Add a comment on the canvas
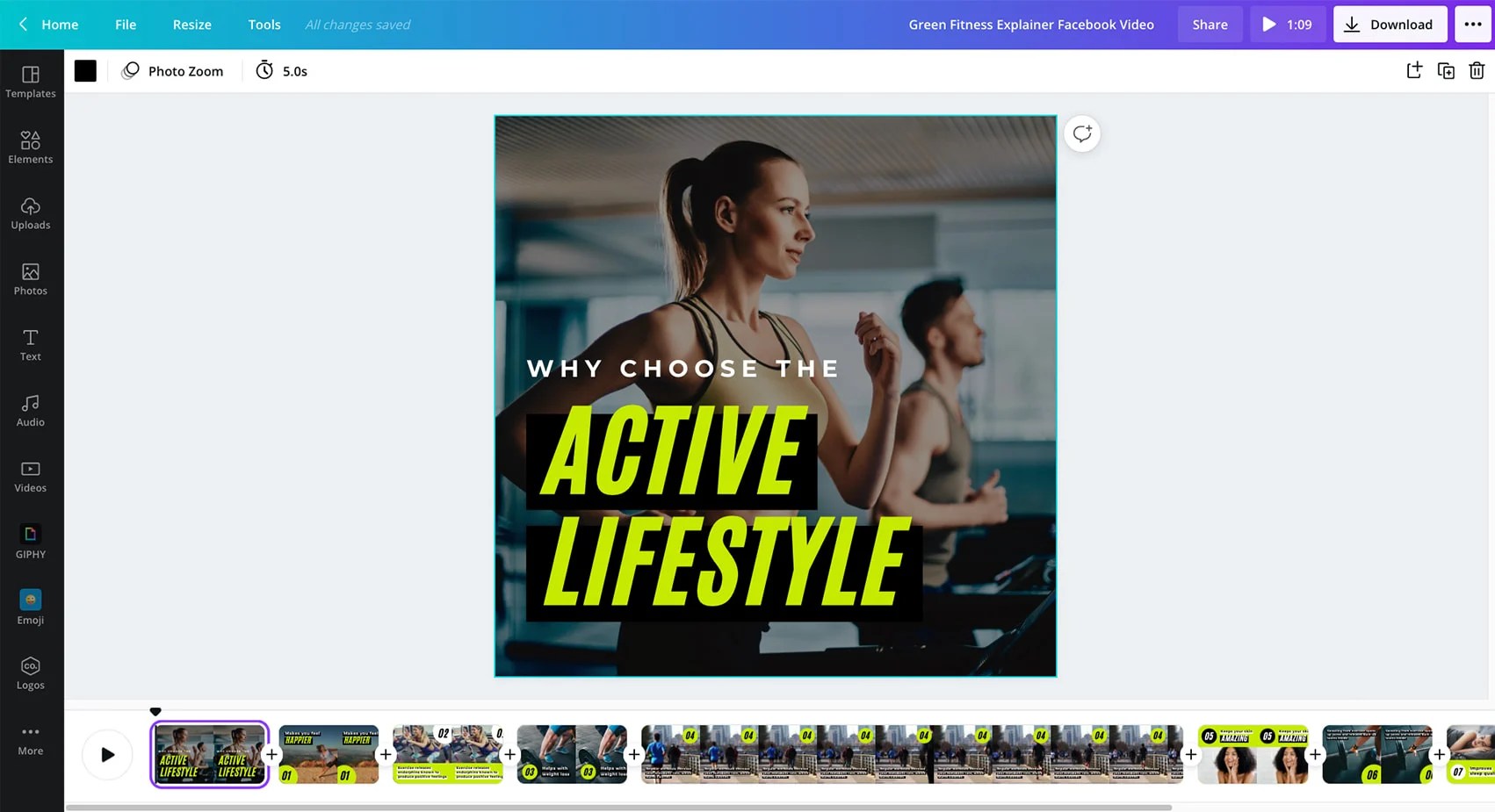1495x812 pixels. [1081, 133]
